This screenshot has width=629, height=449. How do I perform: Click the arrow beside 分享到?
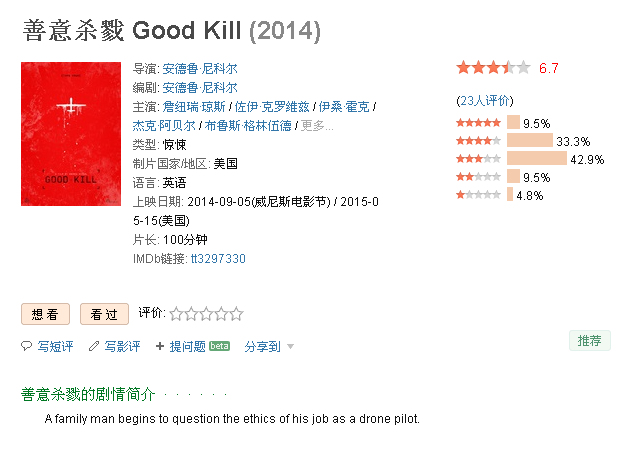click(291, 346)
